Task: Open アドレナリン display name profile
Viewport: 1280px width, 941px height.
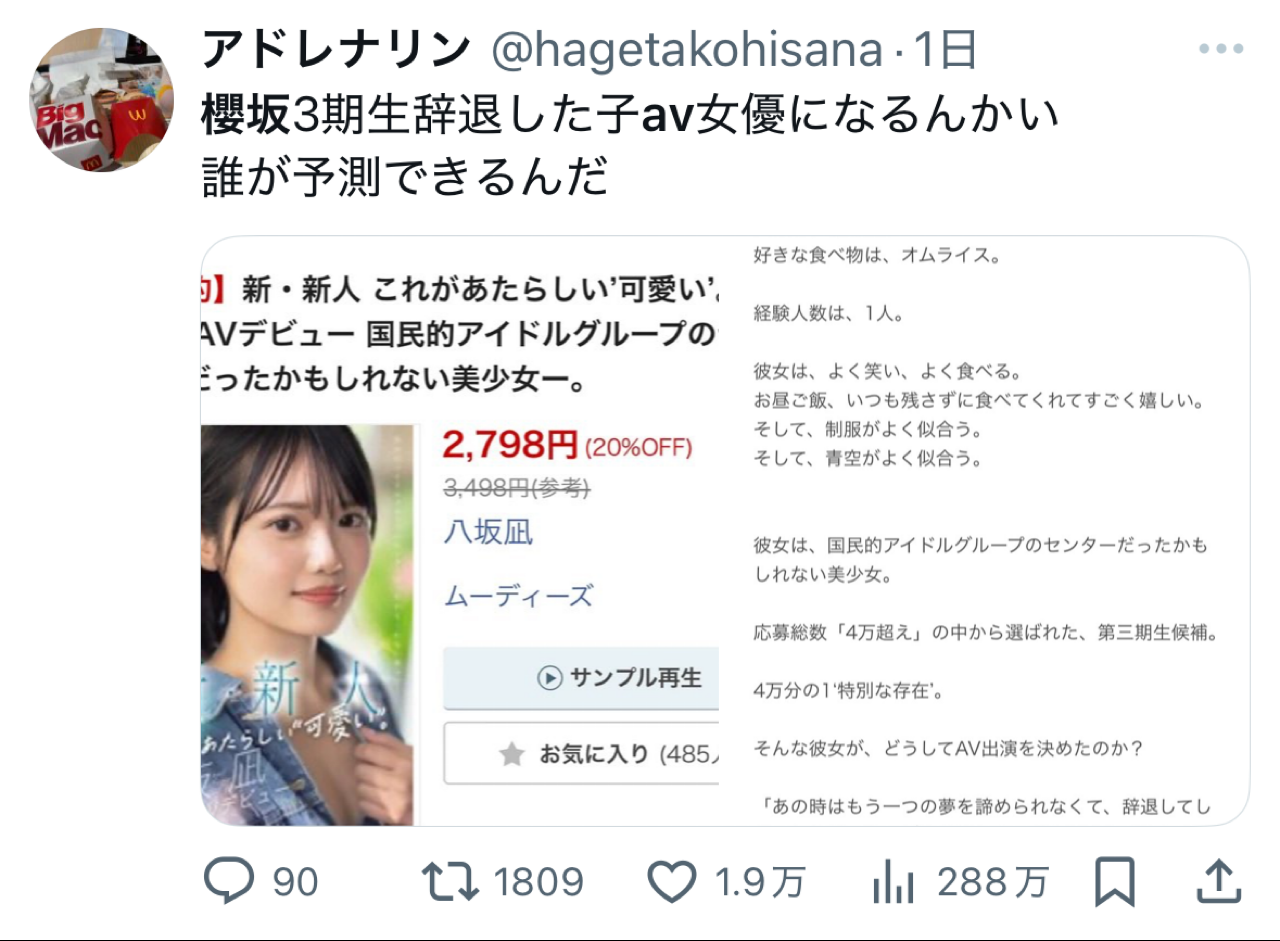Action: point(336,50)
